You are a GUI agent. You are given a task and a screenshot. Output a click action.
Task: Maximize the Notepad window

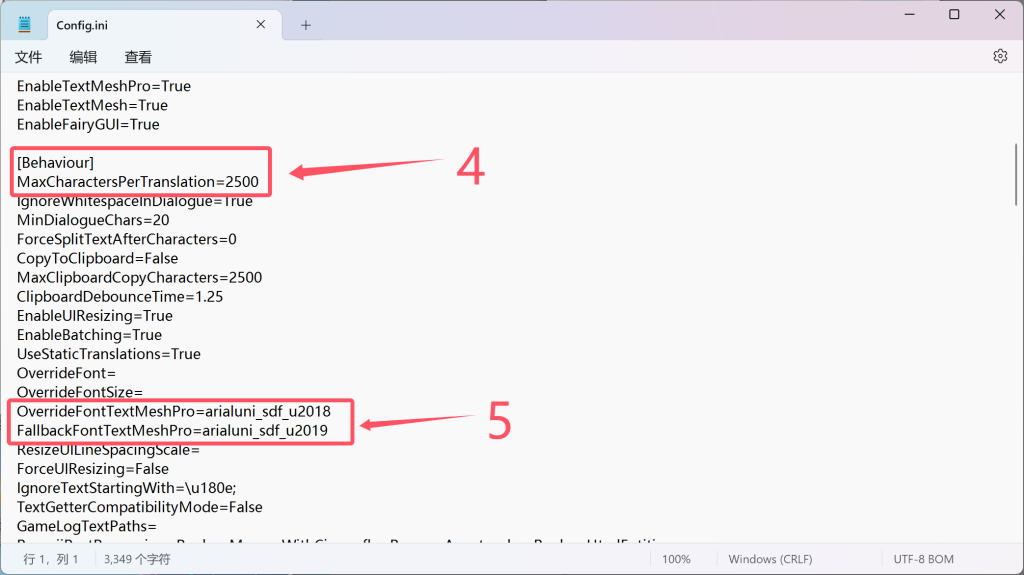click(954, 14)
